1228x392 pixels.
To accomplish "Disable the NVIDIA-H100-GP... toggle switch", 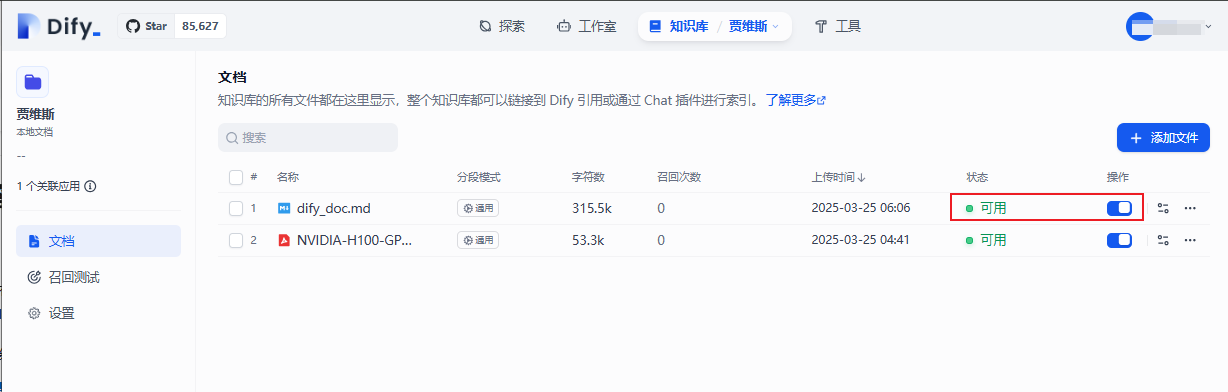I will 1119,240.
